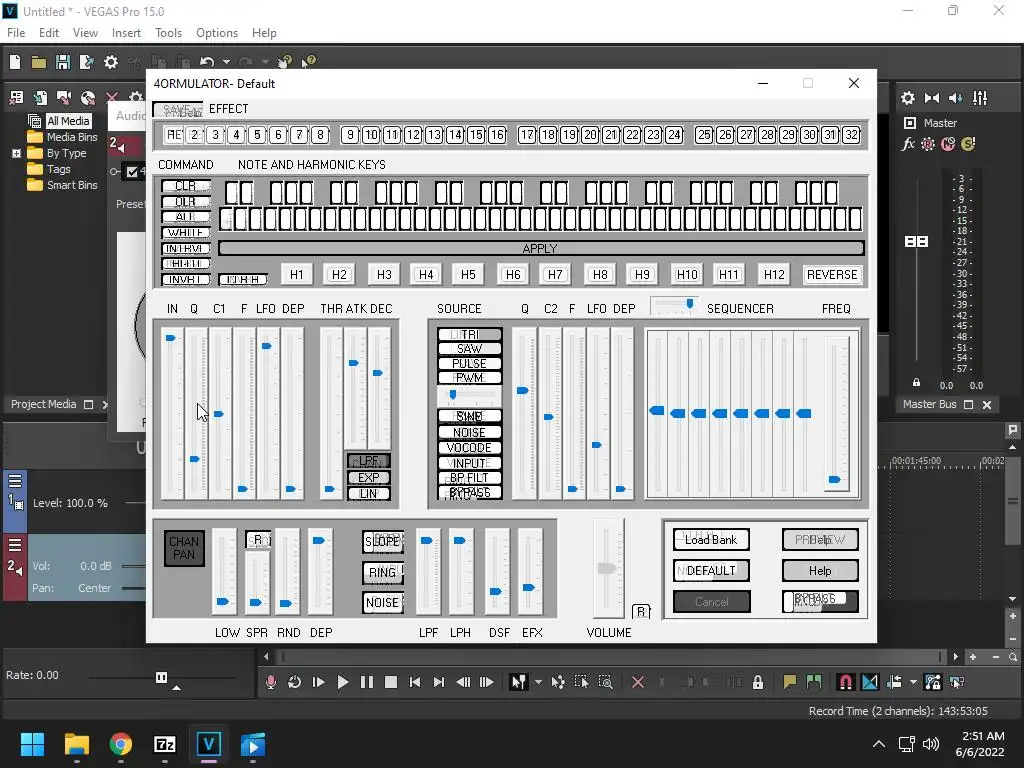
Task: Open the View menu
Action: (85, 33)
